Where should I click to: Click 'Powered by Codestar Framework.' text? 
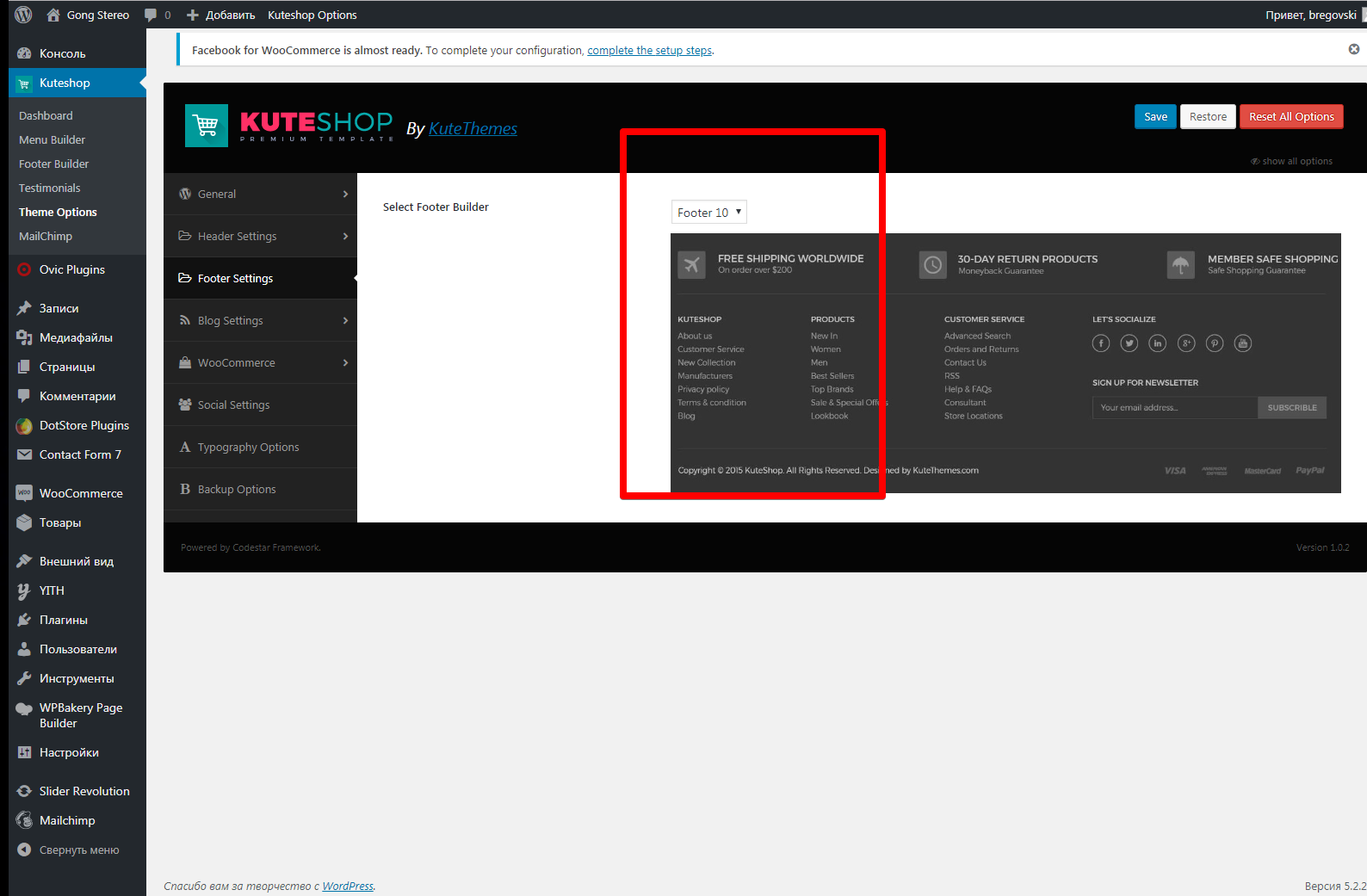(251, 547)
